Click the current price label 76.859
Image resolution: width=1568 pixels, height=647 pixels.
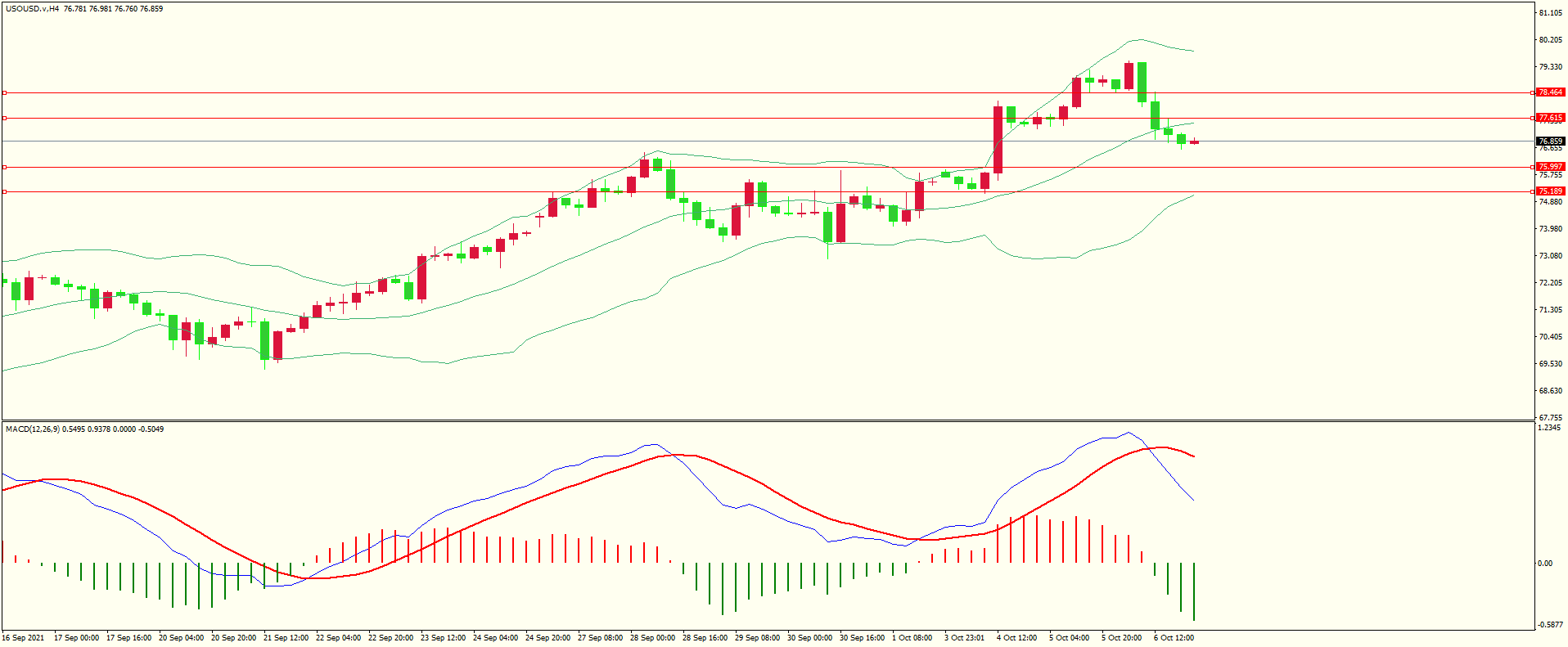tap(1550, 142)
